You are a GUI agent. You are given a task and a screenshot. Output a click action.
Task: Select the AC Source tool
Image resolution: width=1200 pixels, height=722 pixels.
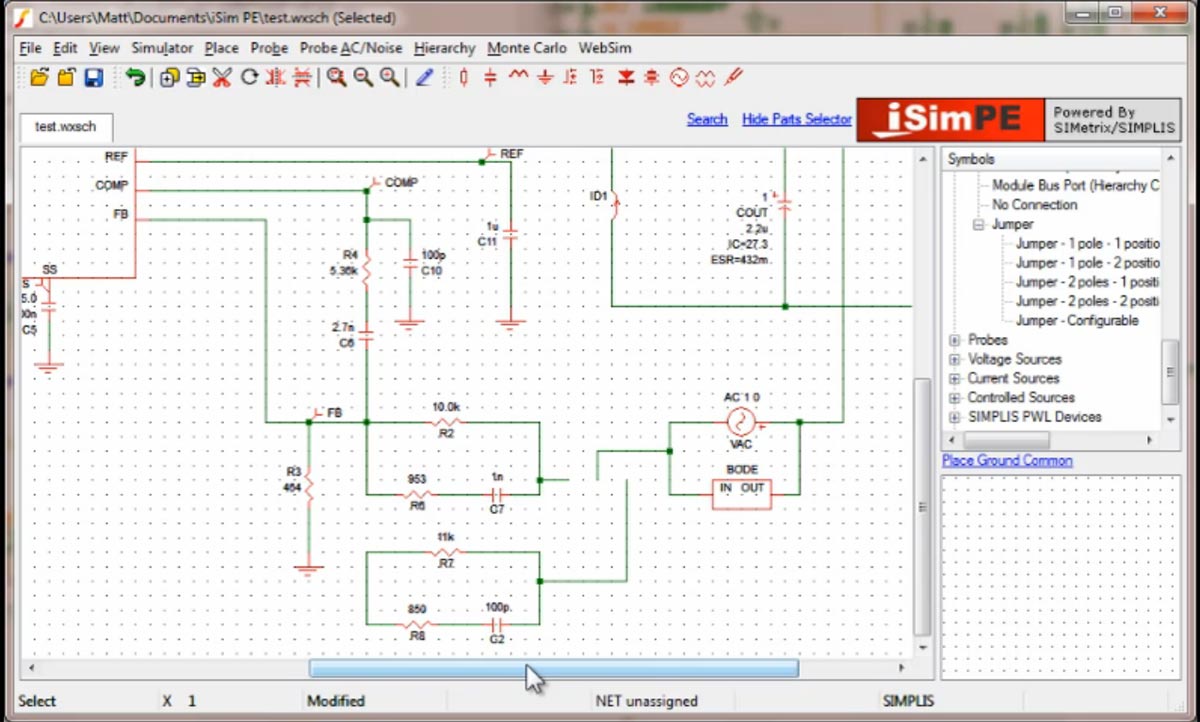point(678,77)
